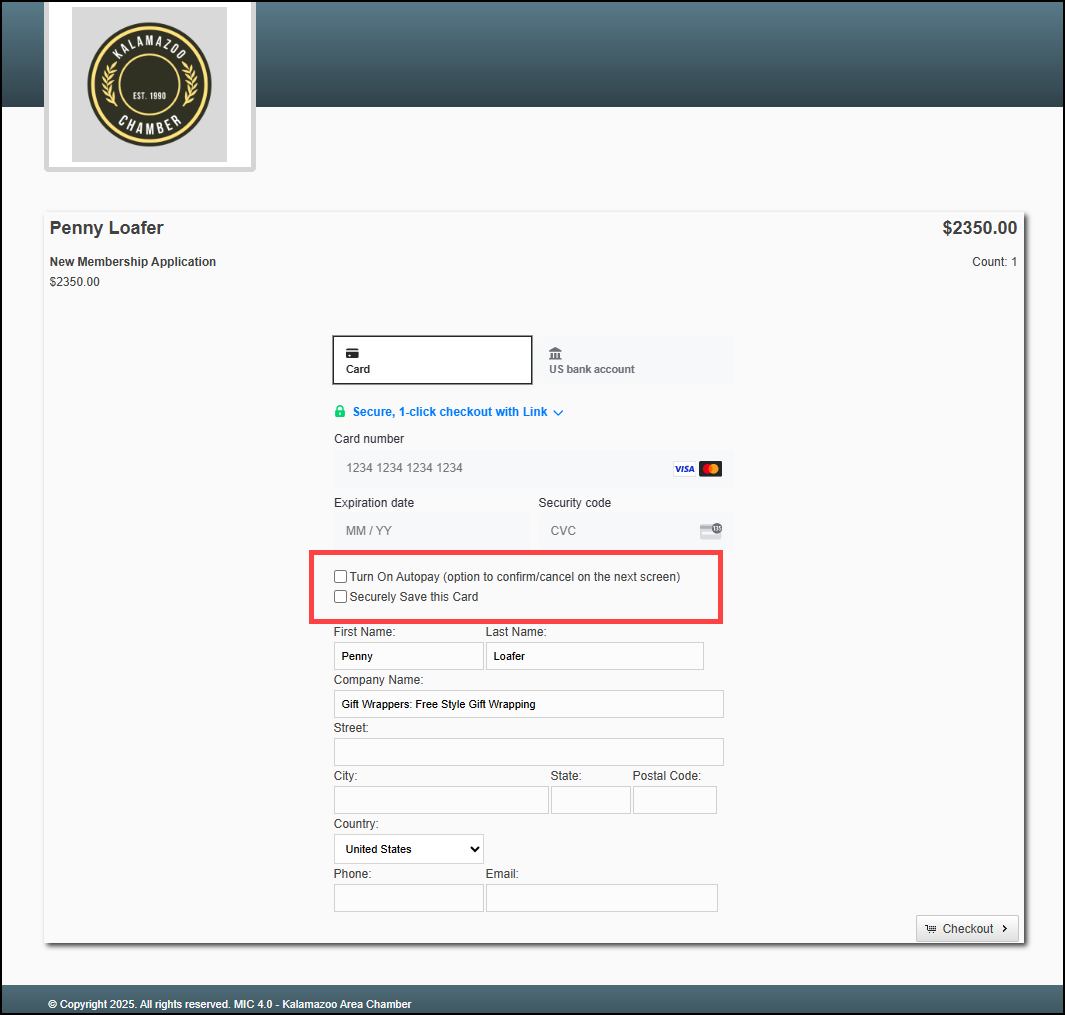Focus the Card number field
Image resolution: width=1065 pixels, height=1015 pixels.
(x=500, y=468)
